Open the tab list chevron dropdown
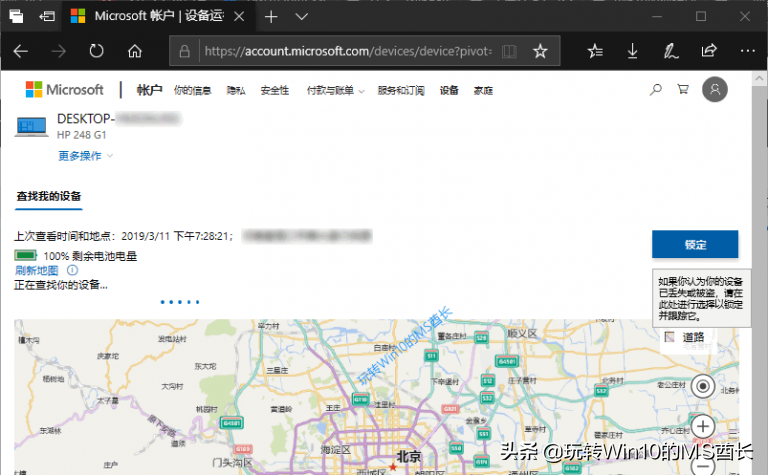The height and width of the screenshot is (475, 768). click(302, 17)
